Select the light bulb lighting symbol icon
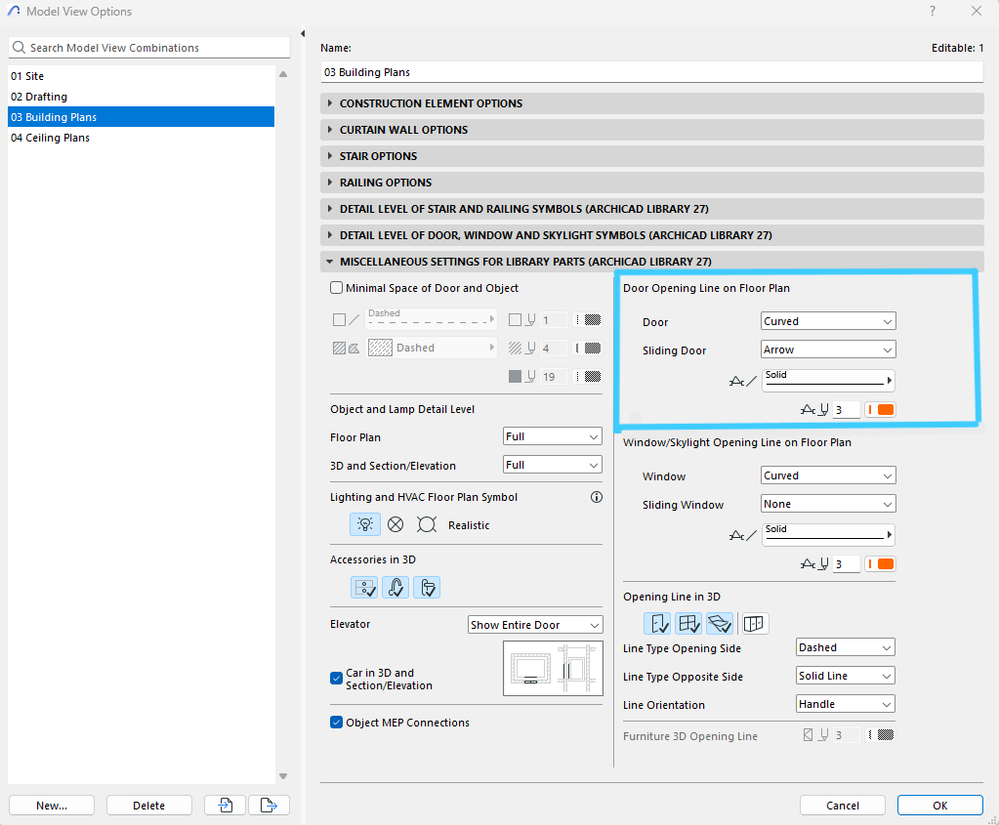 point(365,525)
